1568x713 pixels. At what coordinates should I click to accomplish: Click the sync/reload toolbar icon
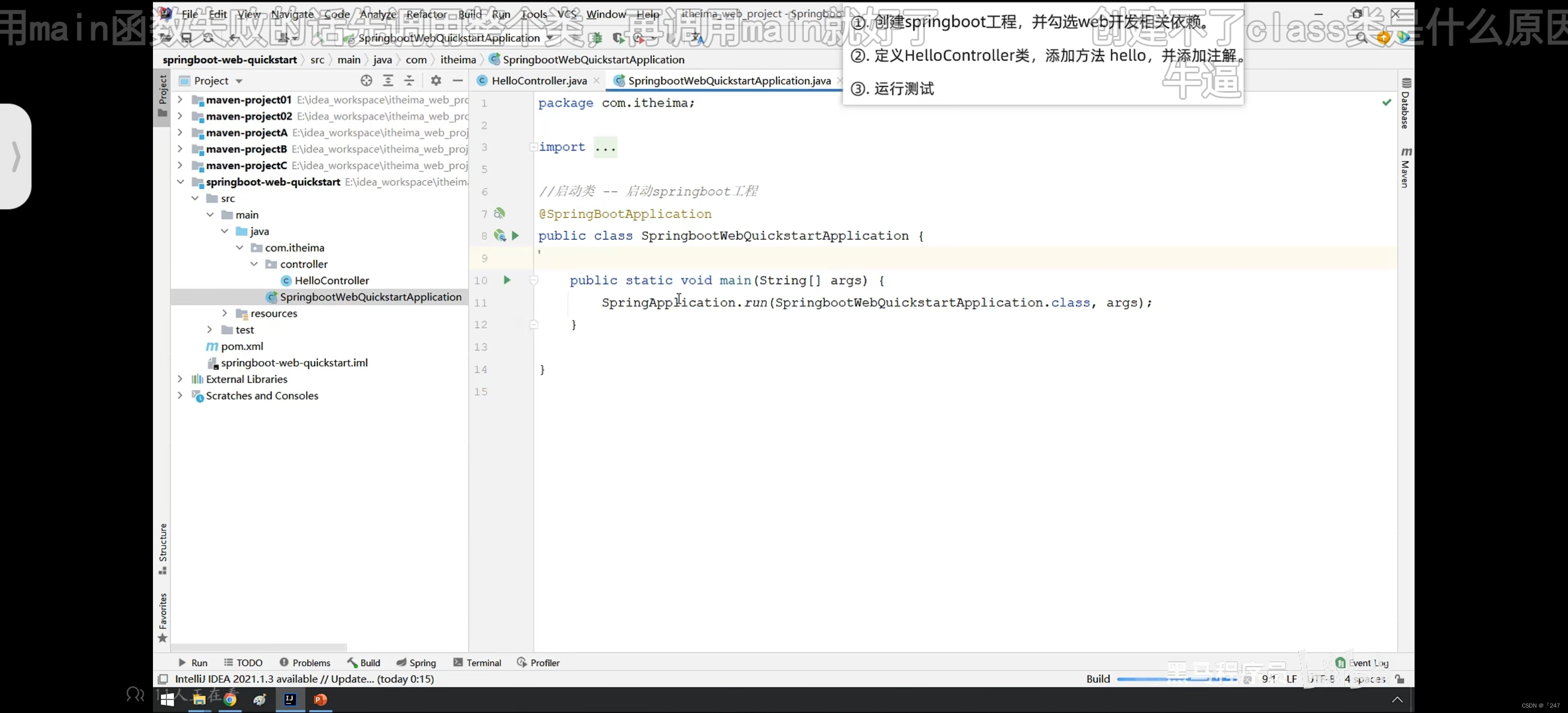click(208, 38)
